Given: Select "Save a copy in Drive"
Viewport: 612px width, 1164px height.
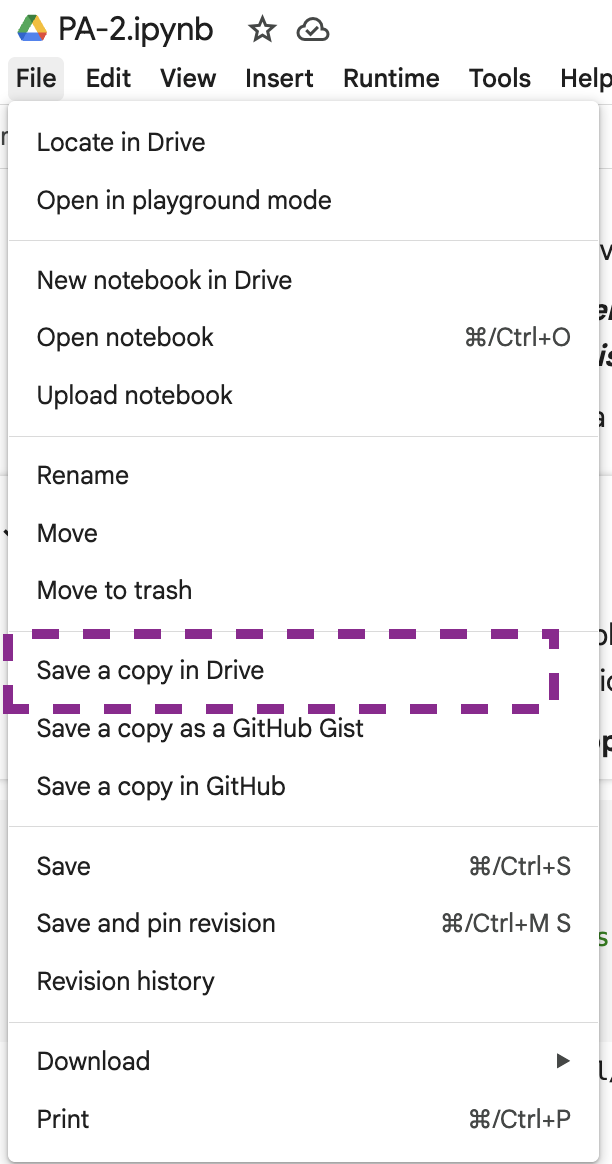Looking at the screenshot, I should pyautogui.click(x=150, y=671).
